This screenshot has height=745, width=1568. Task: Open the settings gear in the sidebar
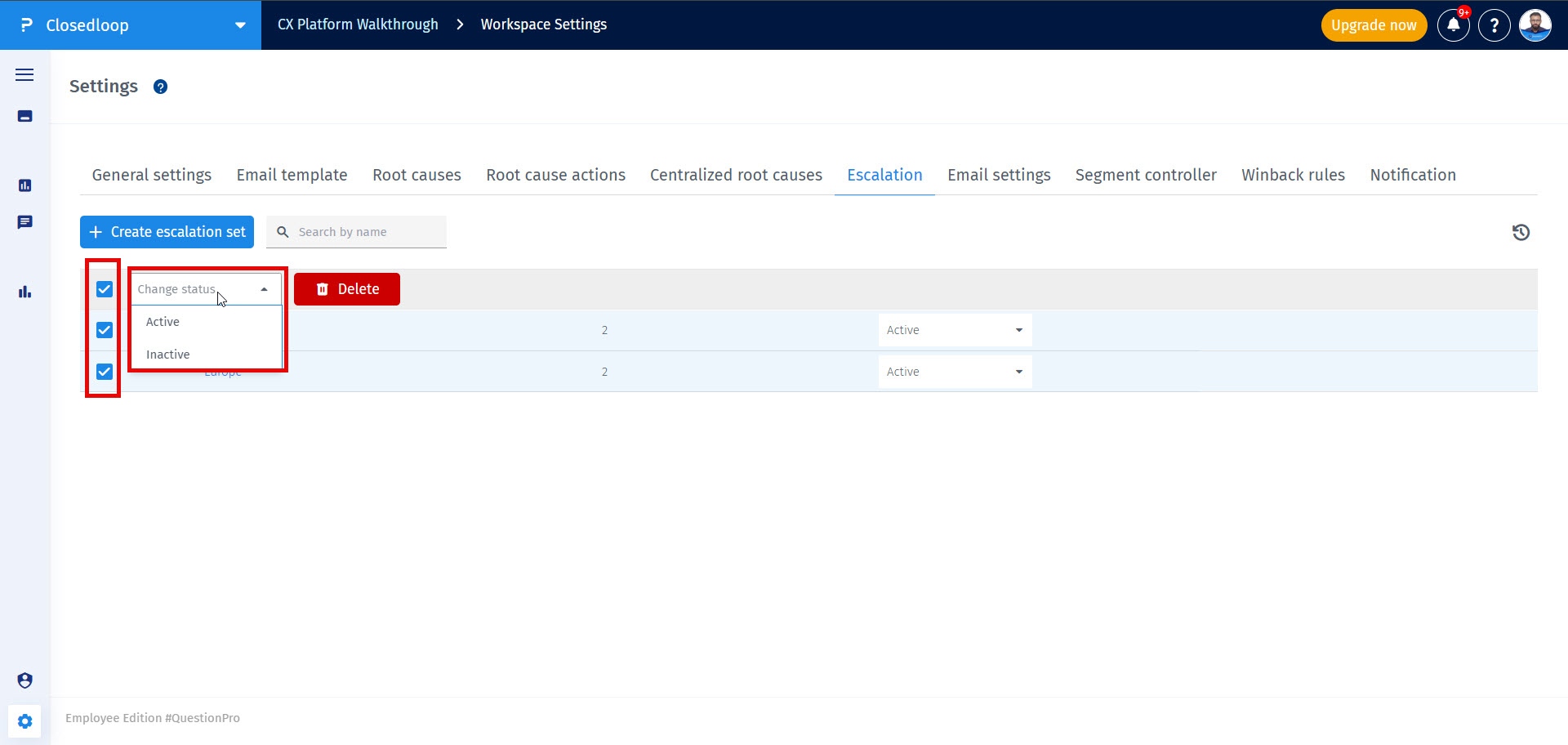click(24, 721)
